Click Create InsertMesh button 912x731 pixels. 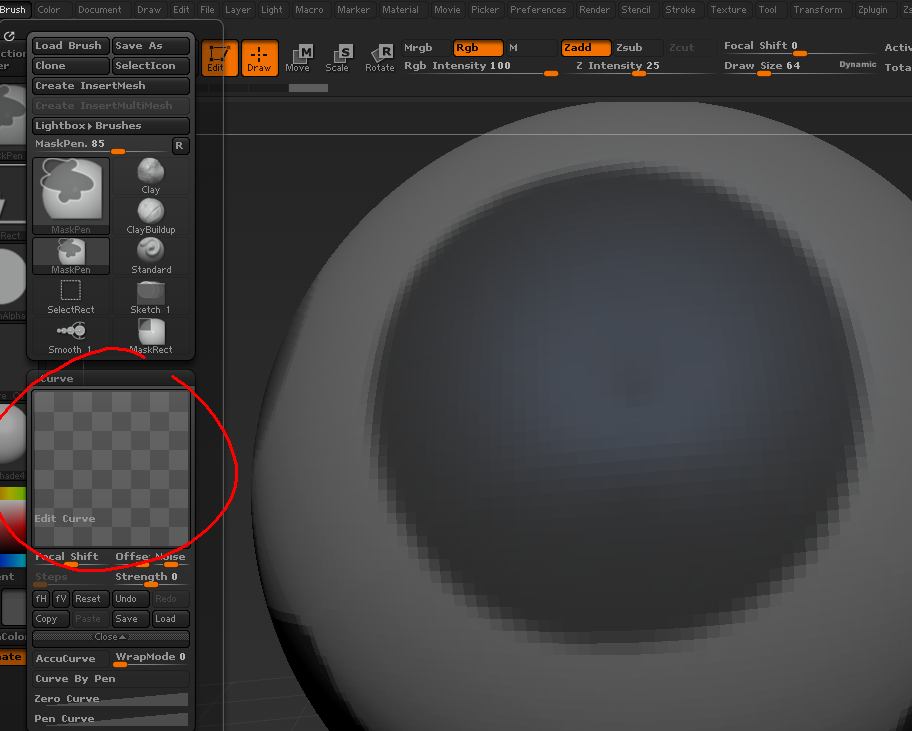[111, 85]
